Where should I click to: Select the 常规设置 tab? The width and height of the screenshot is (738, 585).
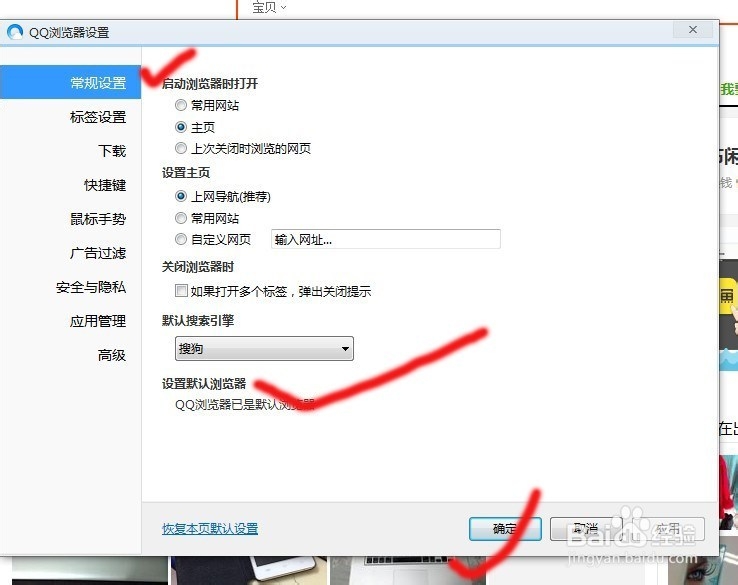pos(70,82)
